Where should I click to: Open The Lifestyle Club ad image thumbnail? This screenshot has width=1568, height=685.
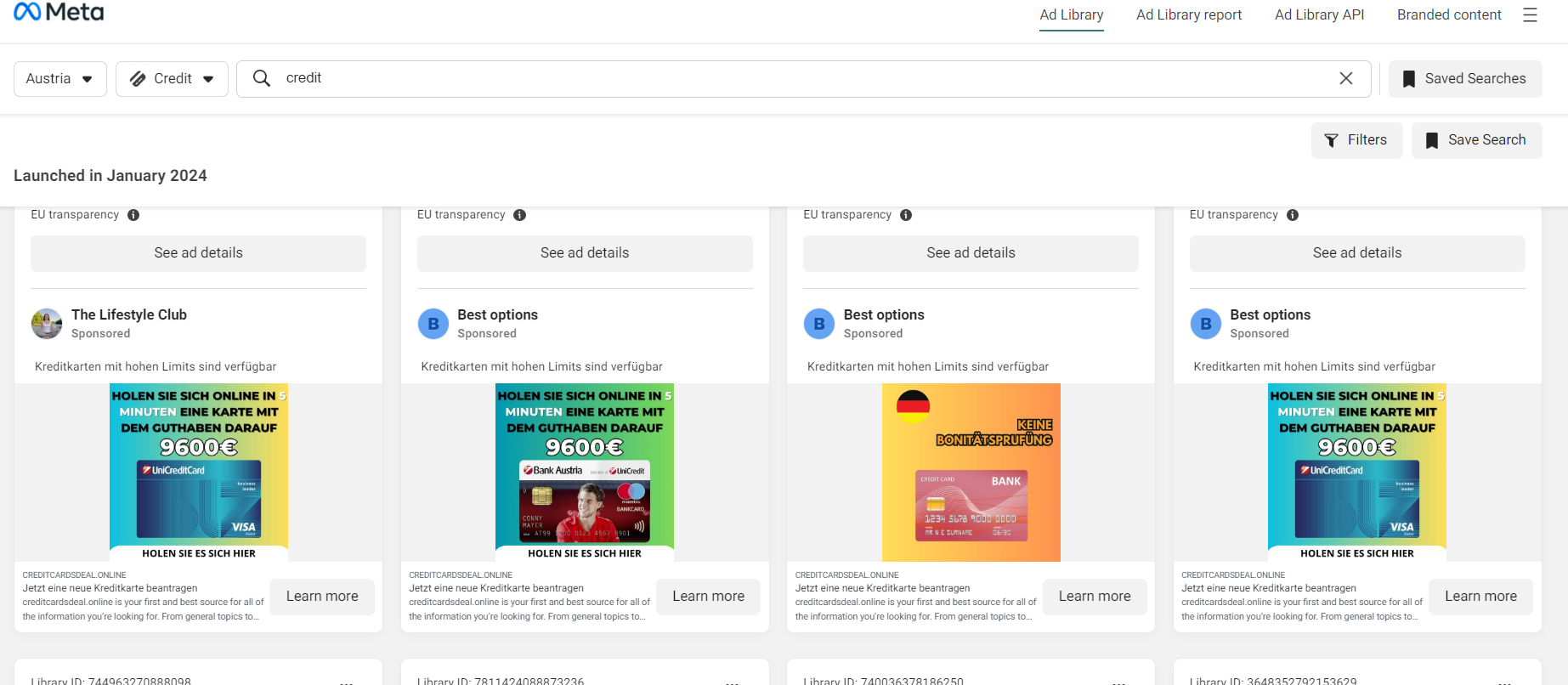199,473
